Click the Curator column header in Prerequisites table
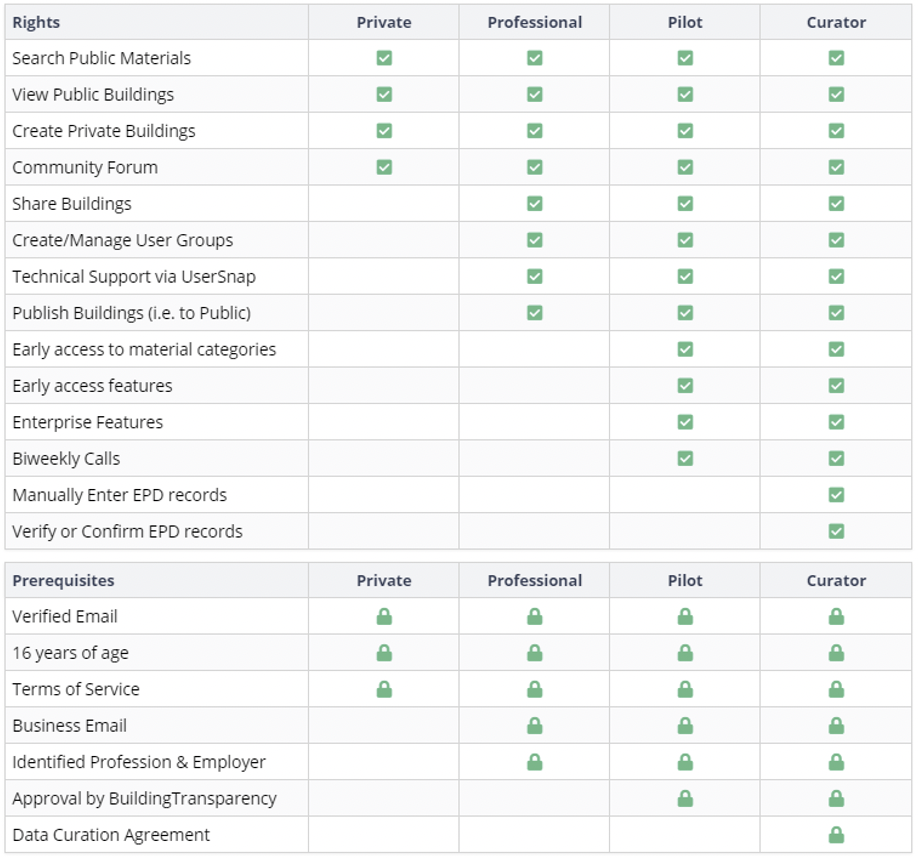Viewport: 918px width, 858px height. 836,581
